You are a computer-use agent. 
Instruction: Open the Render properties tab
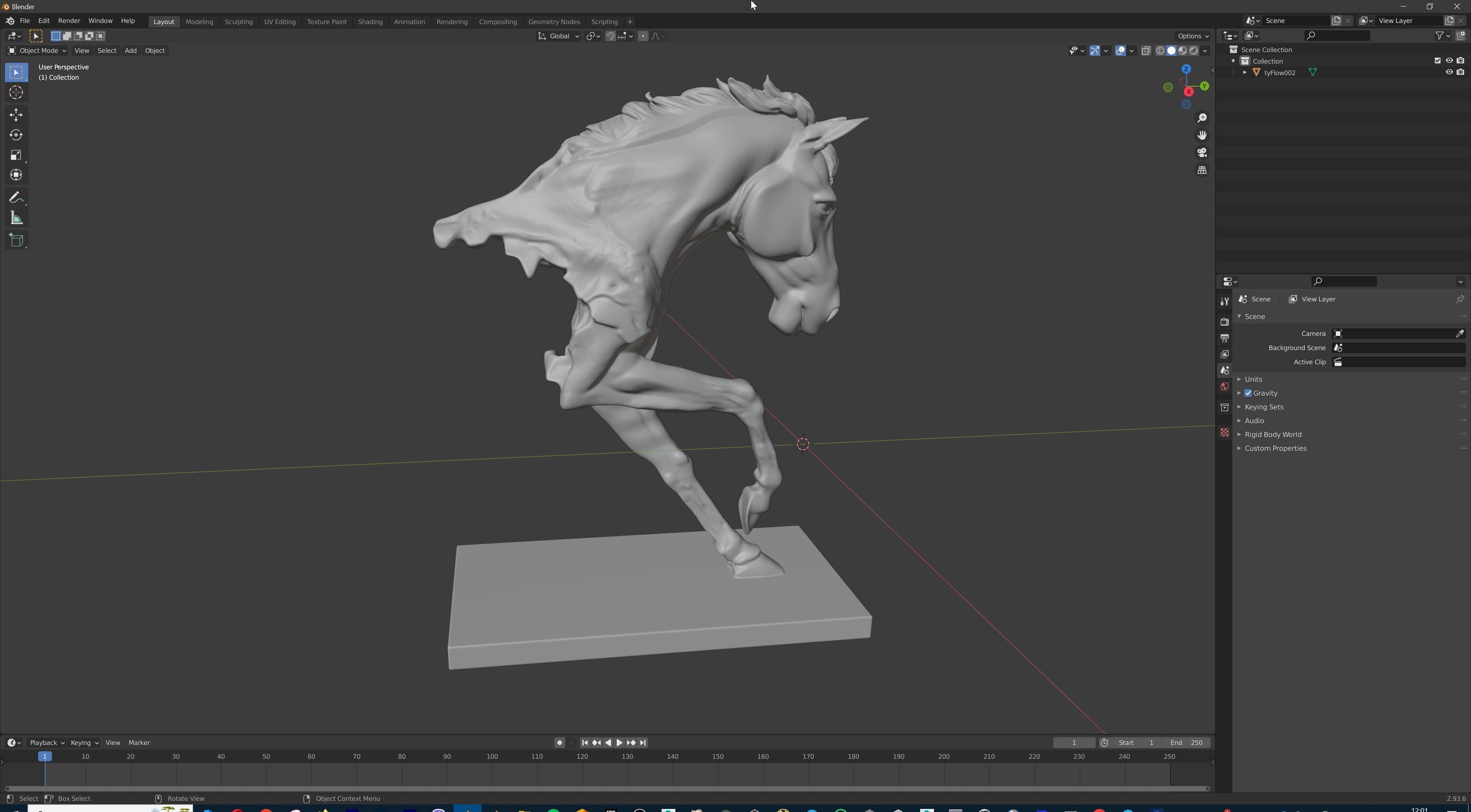click(x=1224, y=321)
